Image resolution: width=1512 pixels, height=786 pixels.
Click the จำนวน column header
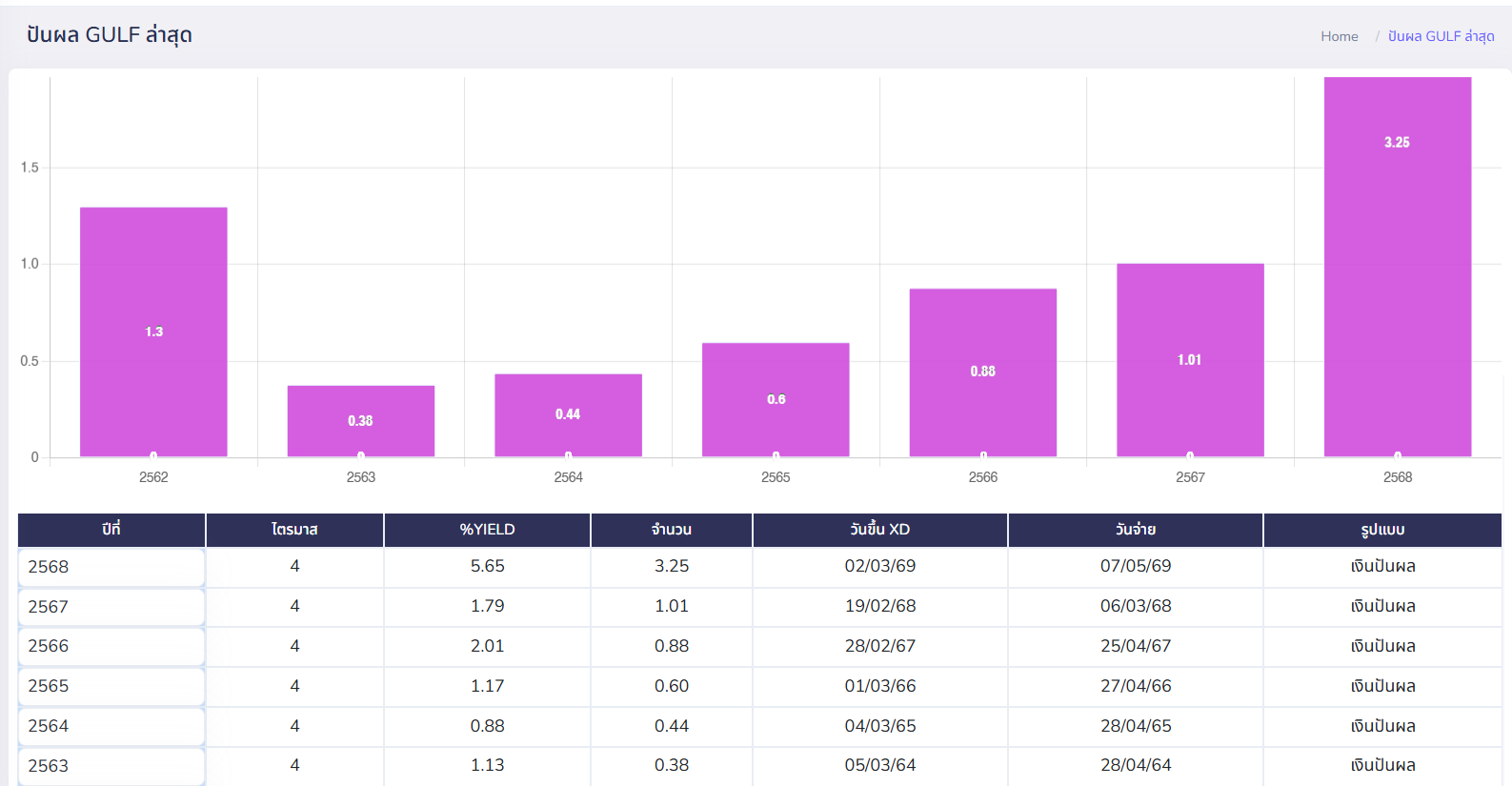pyautogui.click(x=672, y=530)
